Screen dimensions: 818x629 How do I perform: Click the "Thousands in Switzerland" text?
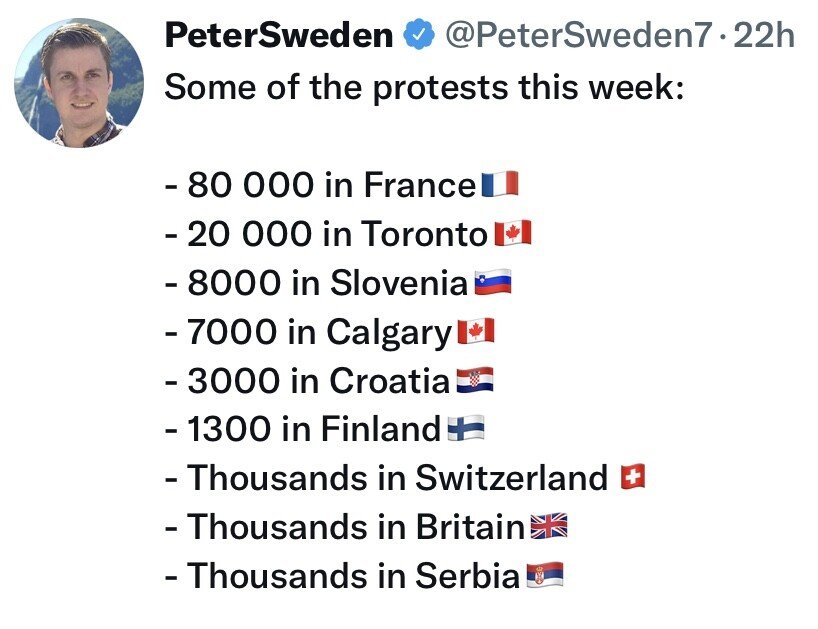(386, 478)
